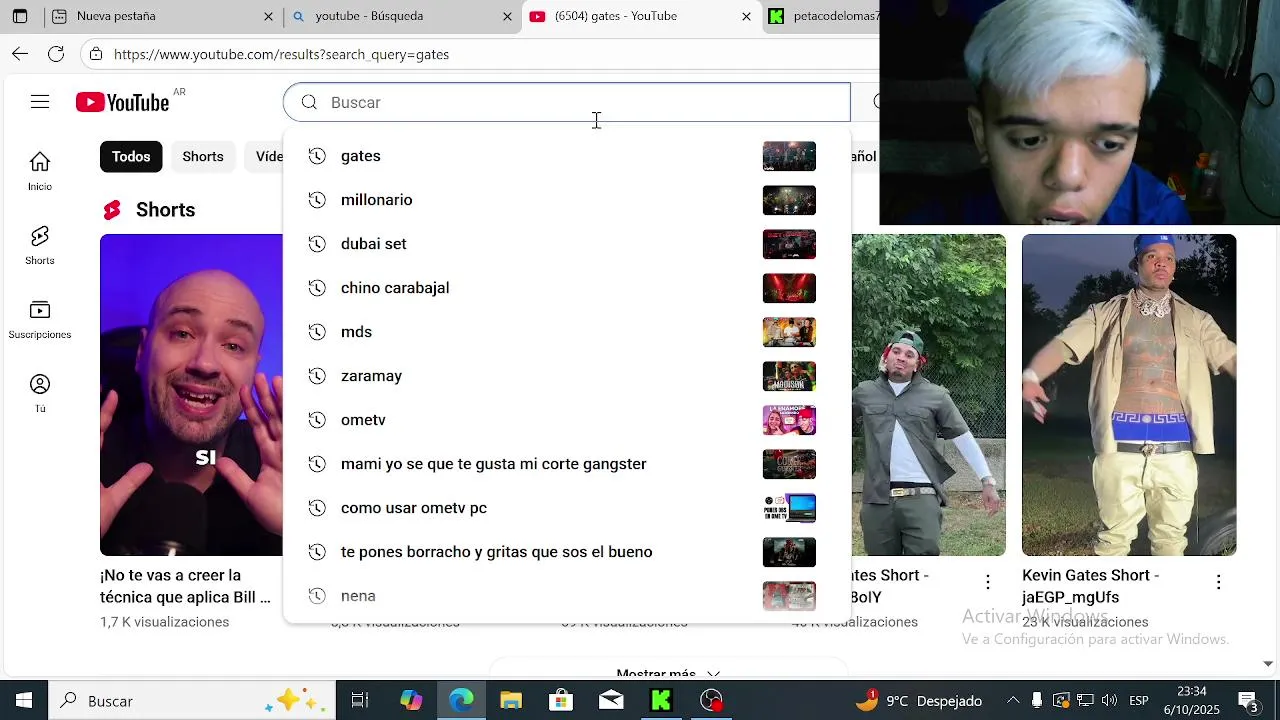Close the Nueva pestaña tab
Image resolution: width=1280 pixels, height=720 pixels.
click(x=268, y=16)
